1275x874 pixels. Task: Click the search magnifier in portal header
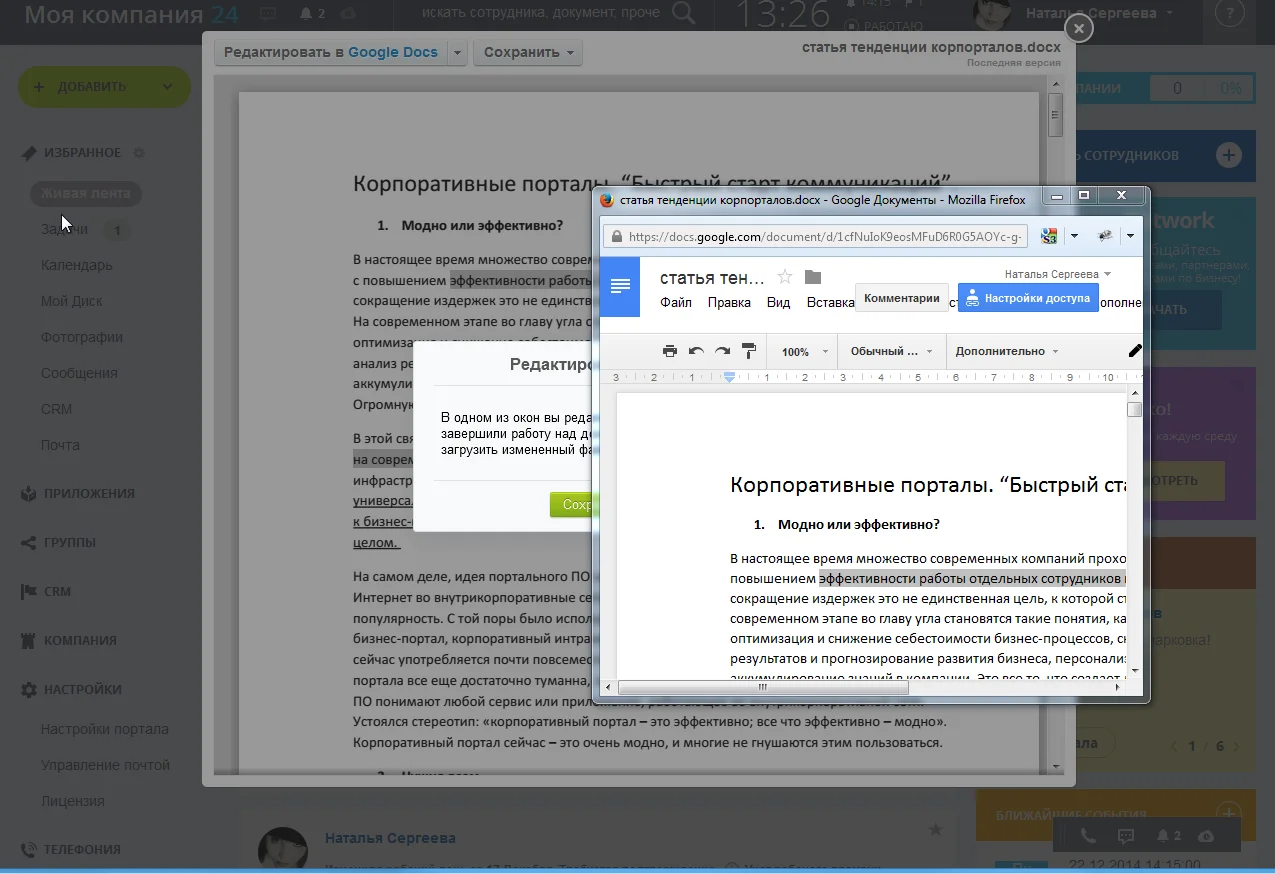684,13
